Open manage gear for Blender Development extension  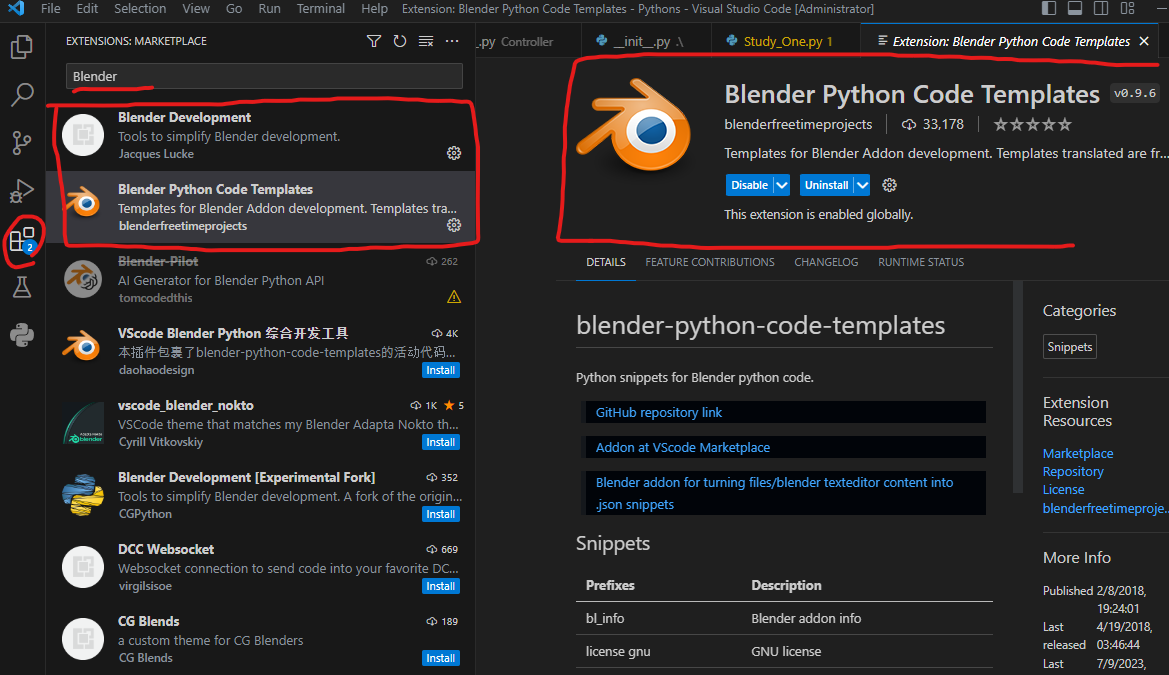pyautogui.click(x=453, y=153)
